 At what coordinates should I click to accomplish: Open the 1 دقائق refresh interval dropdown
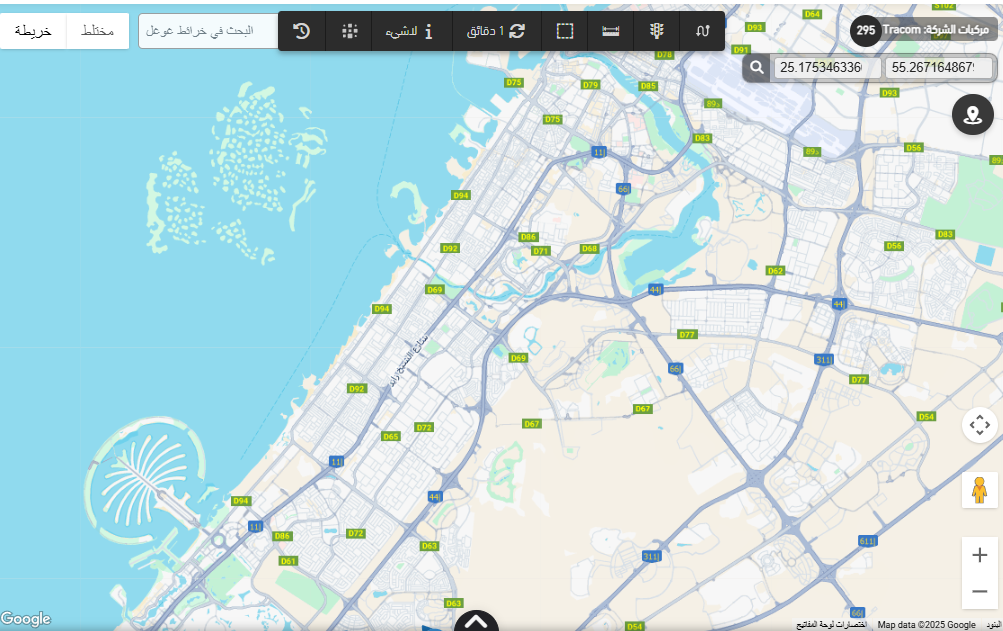(496, 31)
